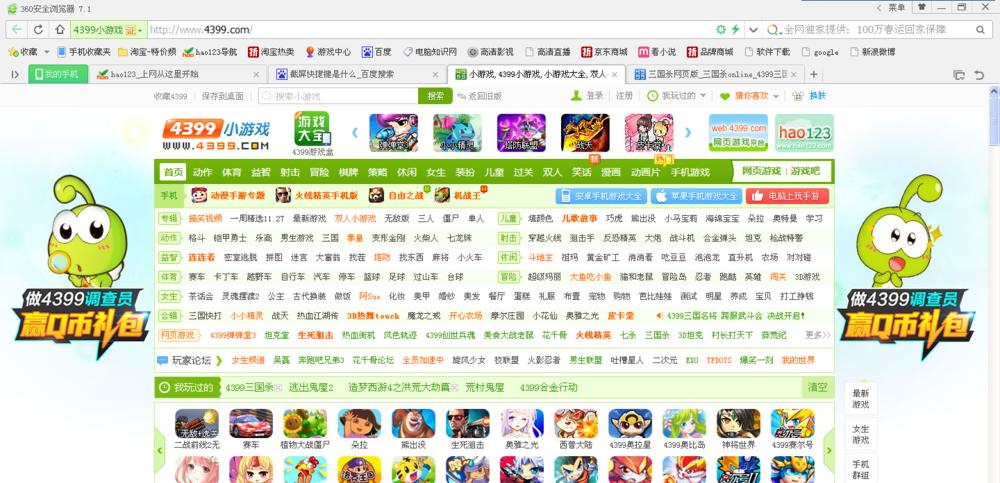Open the 游戏大全 4399游戏盒 icon
This screenshot has height=483, width=1000.
click(312, 133)
